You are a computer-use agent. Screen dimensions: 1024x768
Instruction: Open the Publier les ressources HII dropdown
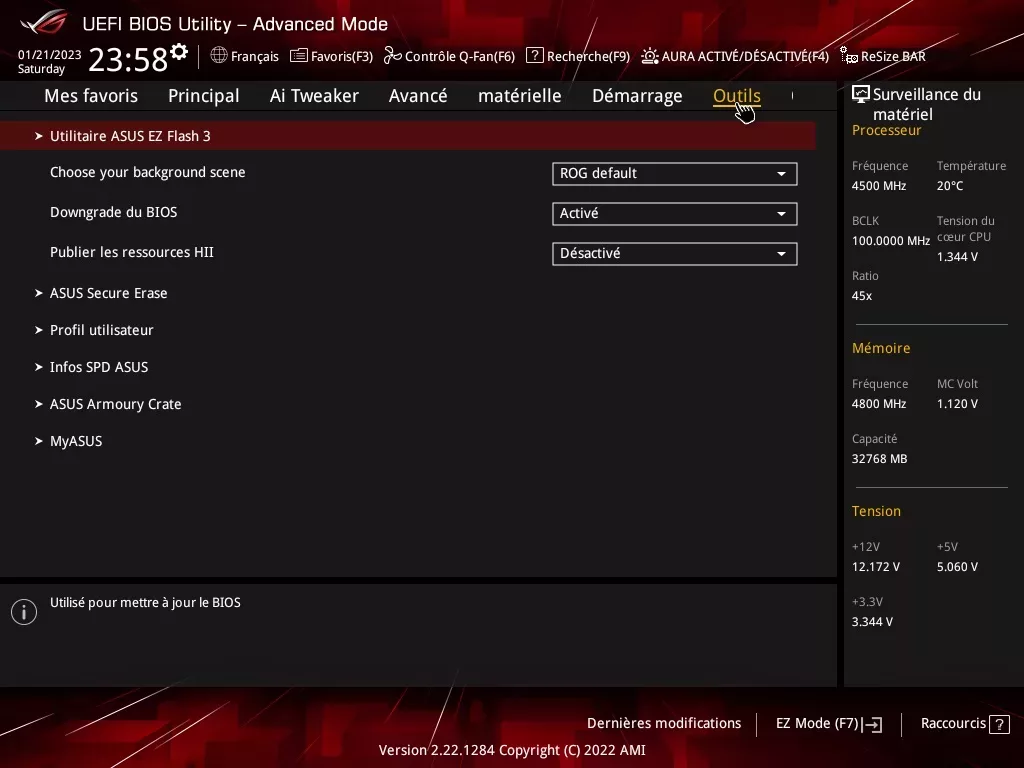(674, 253)
